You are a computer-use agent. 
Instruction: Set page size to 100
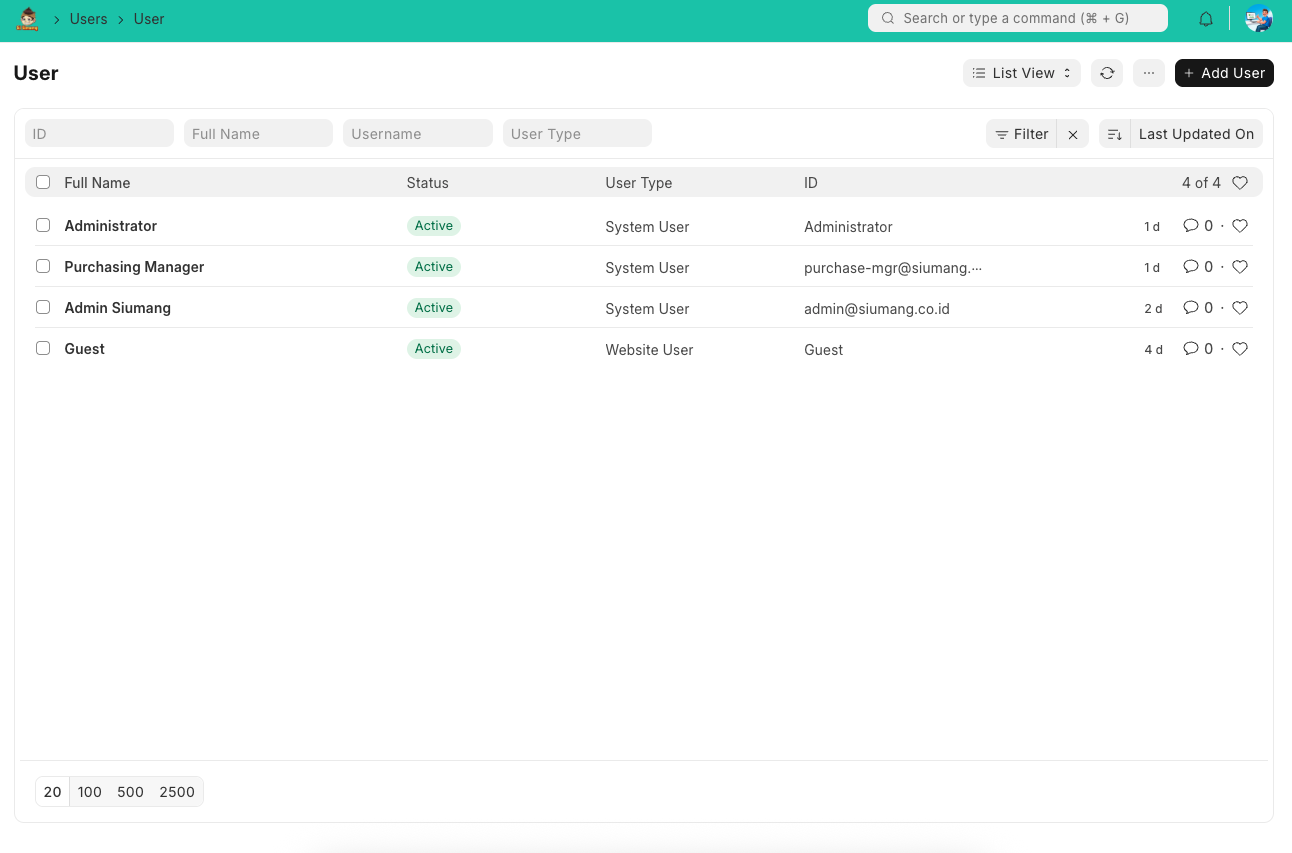coord(90,792)
